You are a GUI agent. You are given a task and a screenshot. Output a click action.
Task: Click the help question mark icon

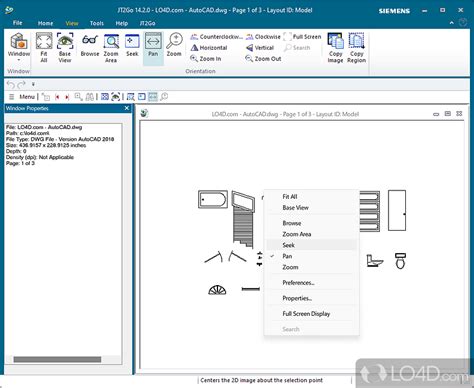(463, 23)
